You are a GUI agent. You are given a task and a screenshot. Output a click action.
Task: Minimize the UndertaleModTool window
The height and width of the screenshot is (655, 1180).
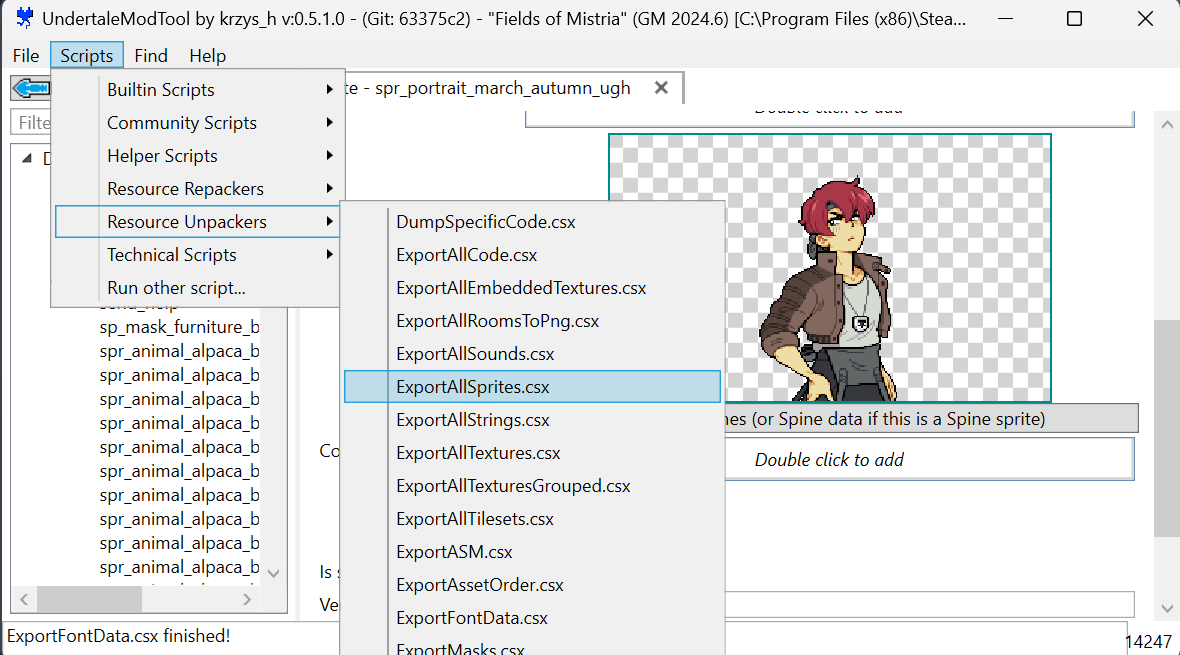coord(1005,19)
